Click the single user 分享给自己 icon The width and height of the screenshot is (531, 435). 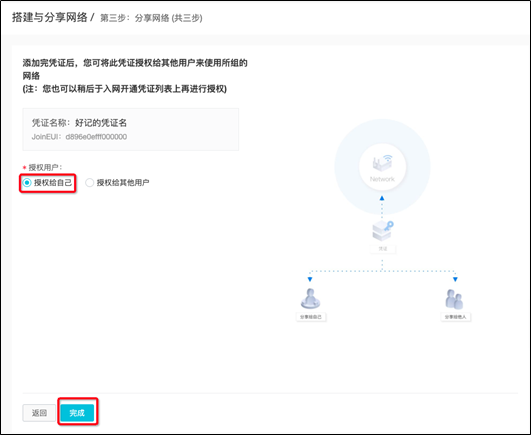click(x=310, y=298)
